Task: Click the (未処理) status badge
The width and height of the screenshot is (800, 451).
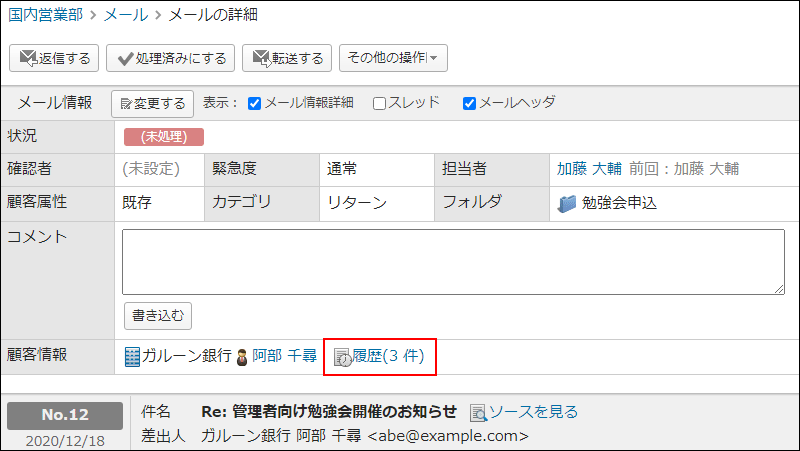Action: click(164, 137)
